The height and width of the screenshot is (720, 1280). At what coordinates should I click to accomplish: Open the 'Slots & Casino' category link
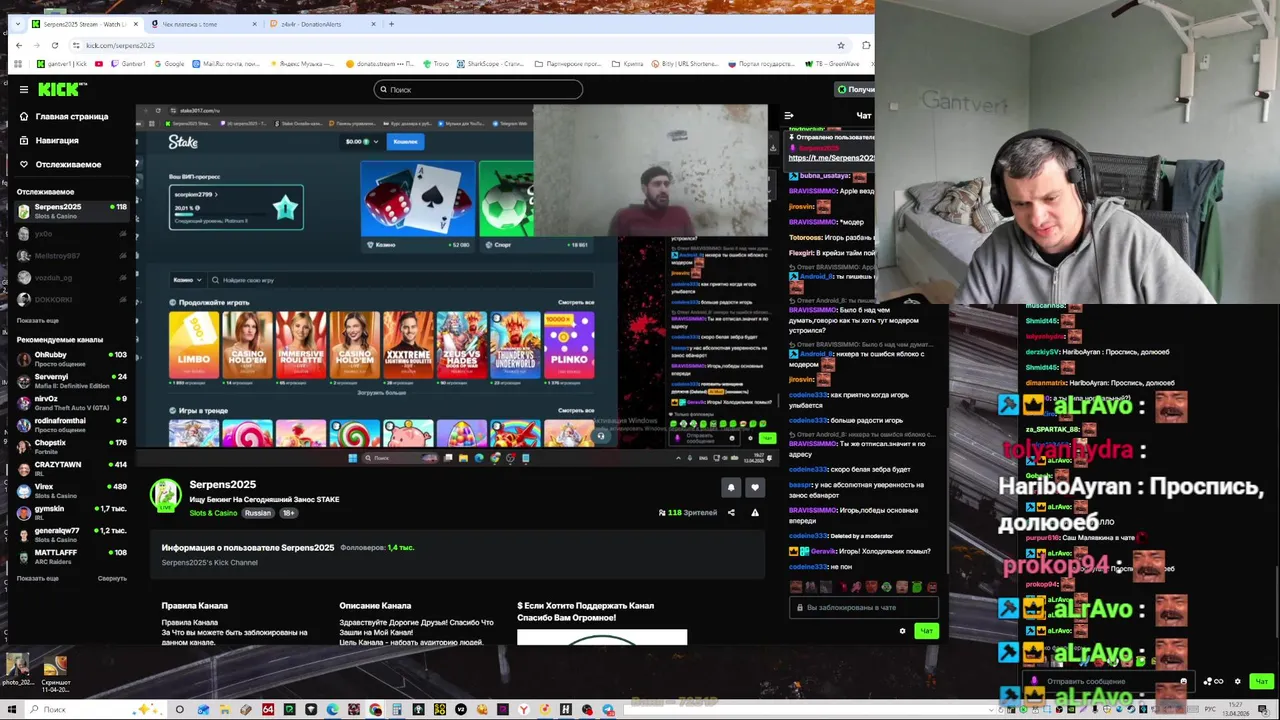tap(213, 513)
